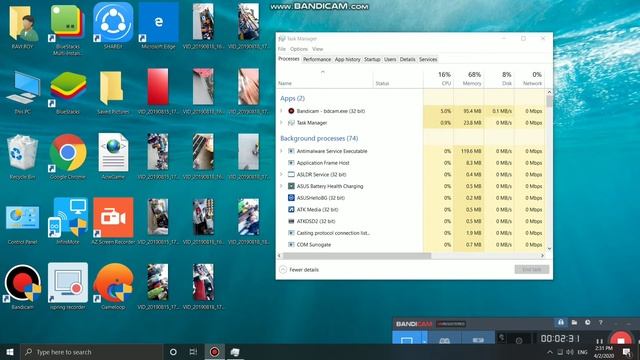The image size is (640, 360).
Task: Open the BlueStacks desktop shortcut
Action: point(68,92)
